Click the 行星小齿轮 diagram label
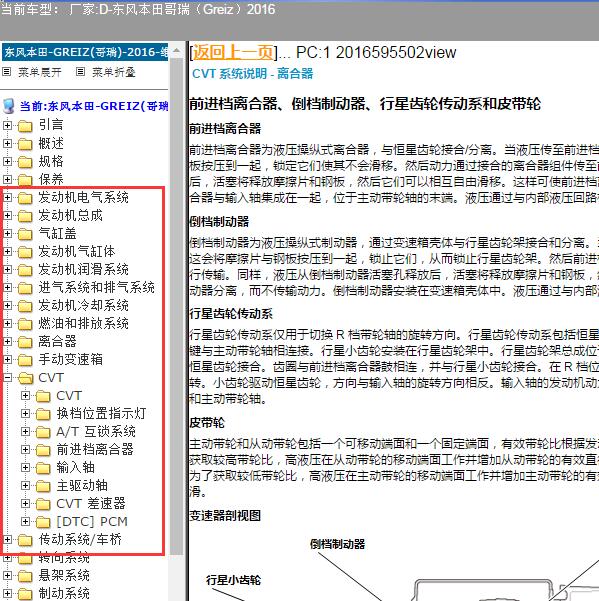This screenshot has height=601, width=599. coord(233,580)
